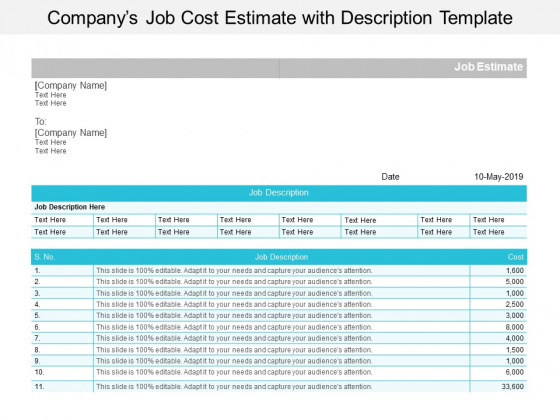Viewport: 560px width, 420px height.
Task: Select serial number '3.' in the table
Action: (38, 293)
